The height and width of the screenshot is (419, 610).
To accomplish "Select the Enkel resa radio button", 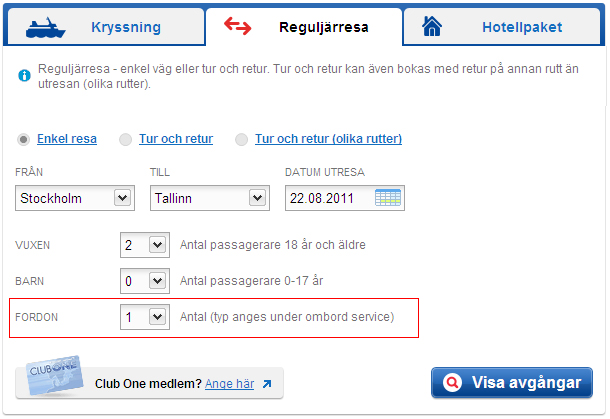I will coord(23,139).
